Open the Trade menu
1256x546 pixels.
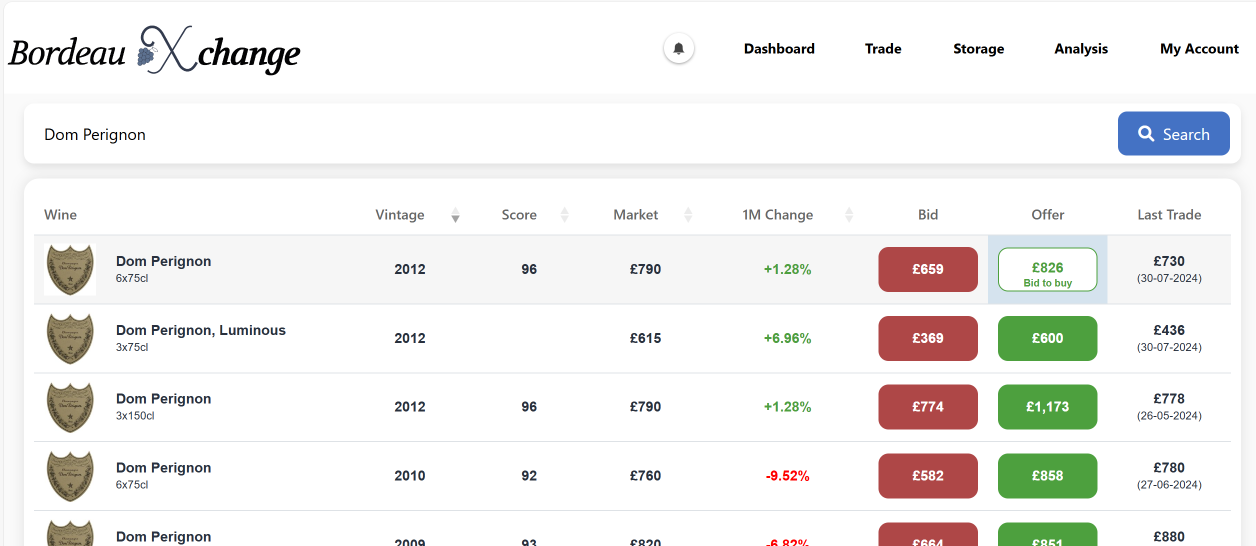point(883,48)
